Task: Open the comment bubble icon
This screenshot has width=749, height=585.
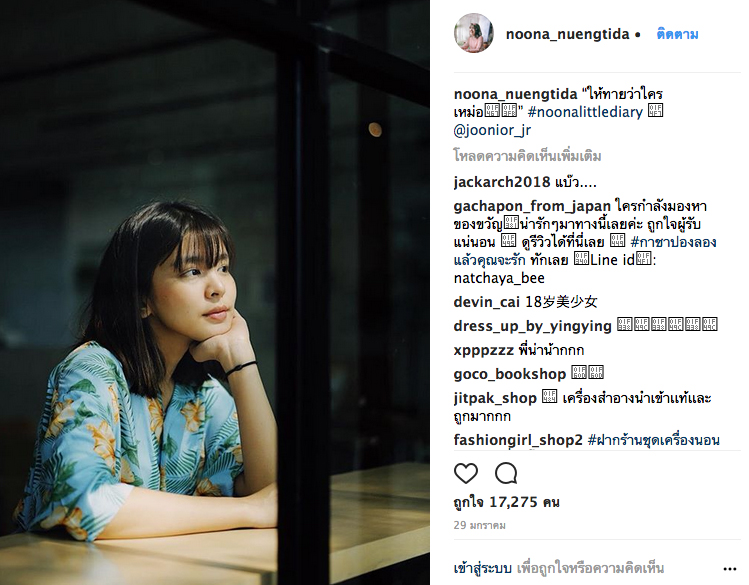Action: point(506,473)
